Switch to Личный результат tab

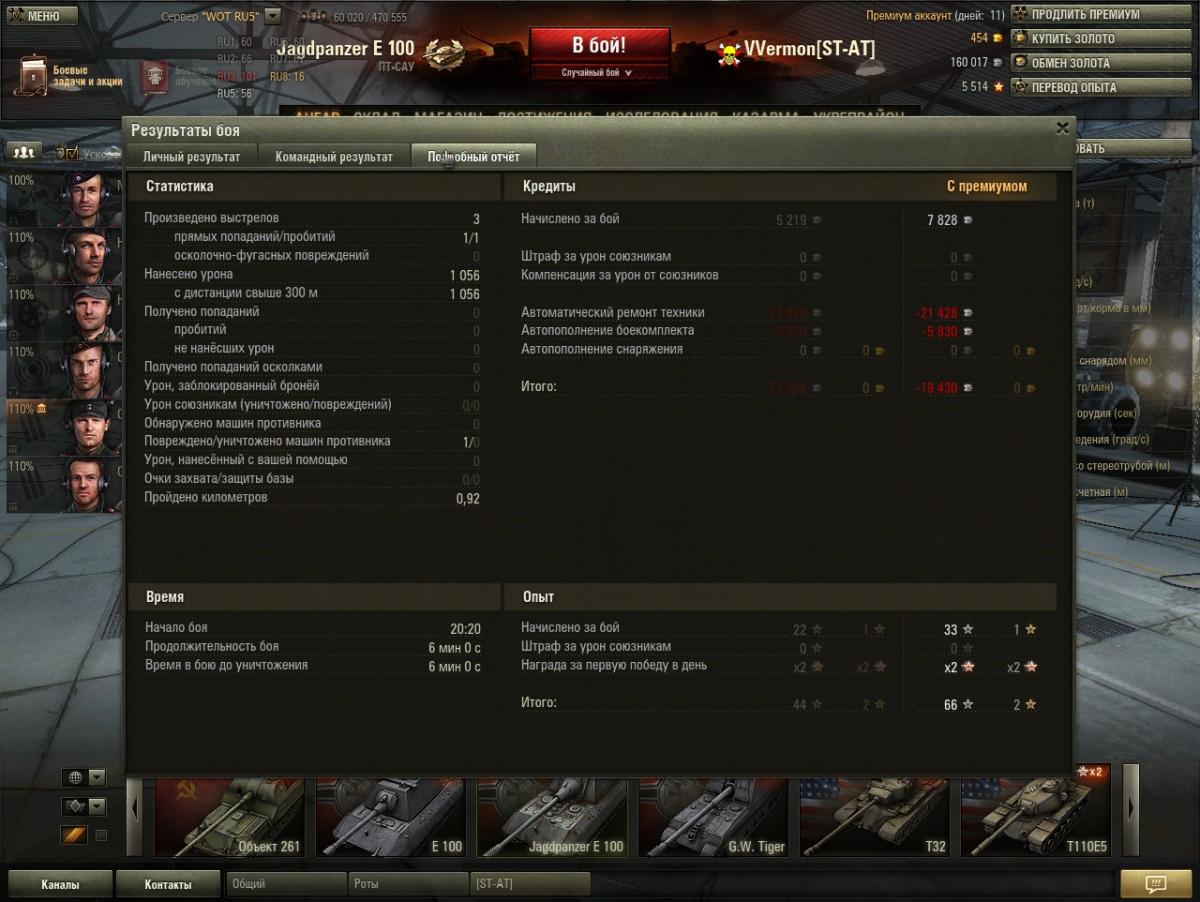click(x=191, y=156)
